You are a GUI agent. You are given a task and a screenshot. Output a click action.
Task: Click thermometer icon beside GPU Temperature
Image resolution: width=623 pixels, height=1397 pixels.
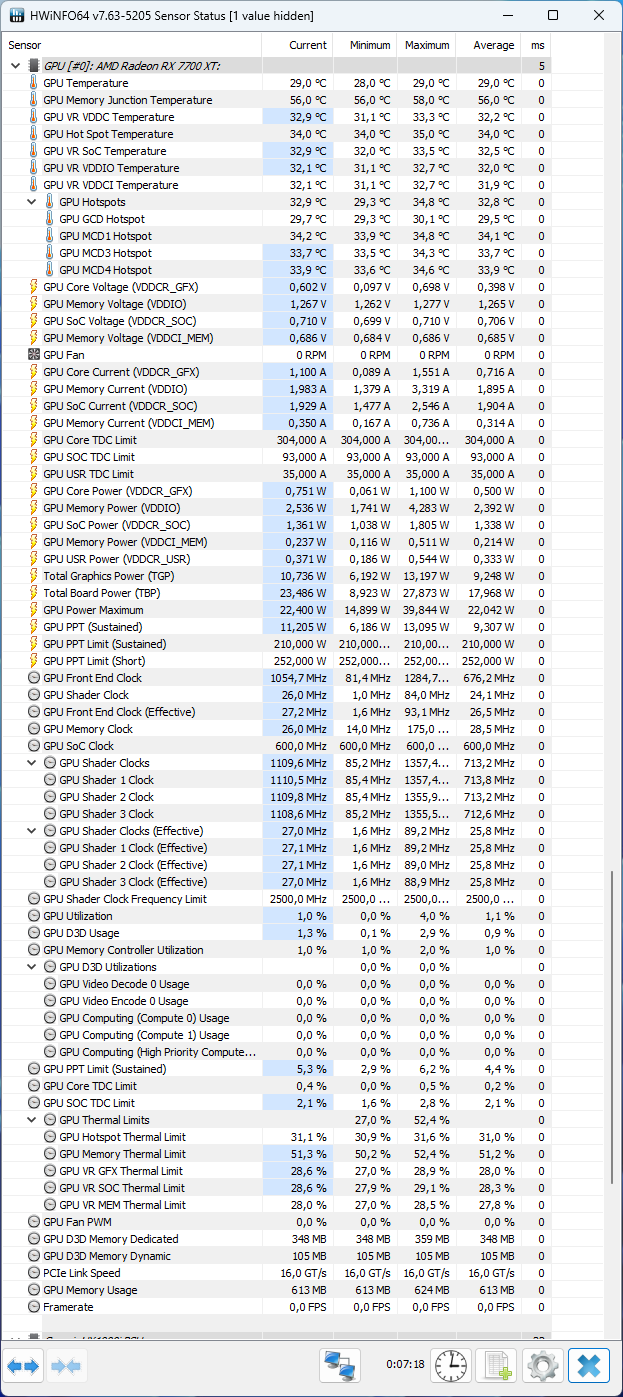[x=34, y=83]
